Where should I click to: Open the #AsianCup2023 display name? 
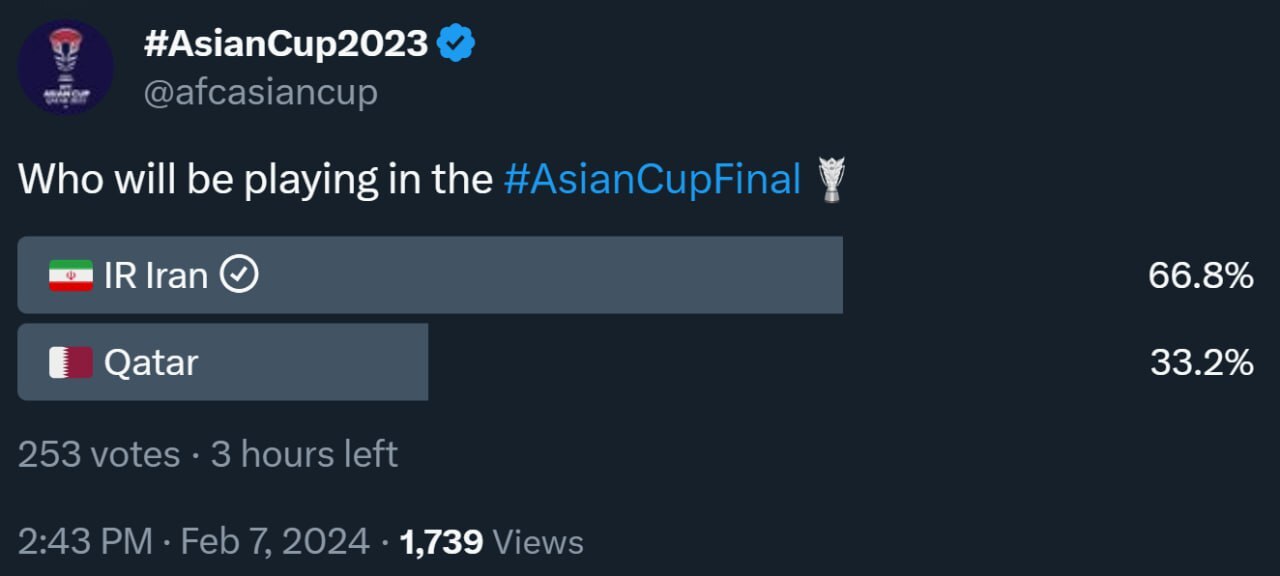point(286,43)
